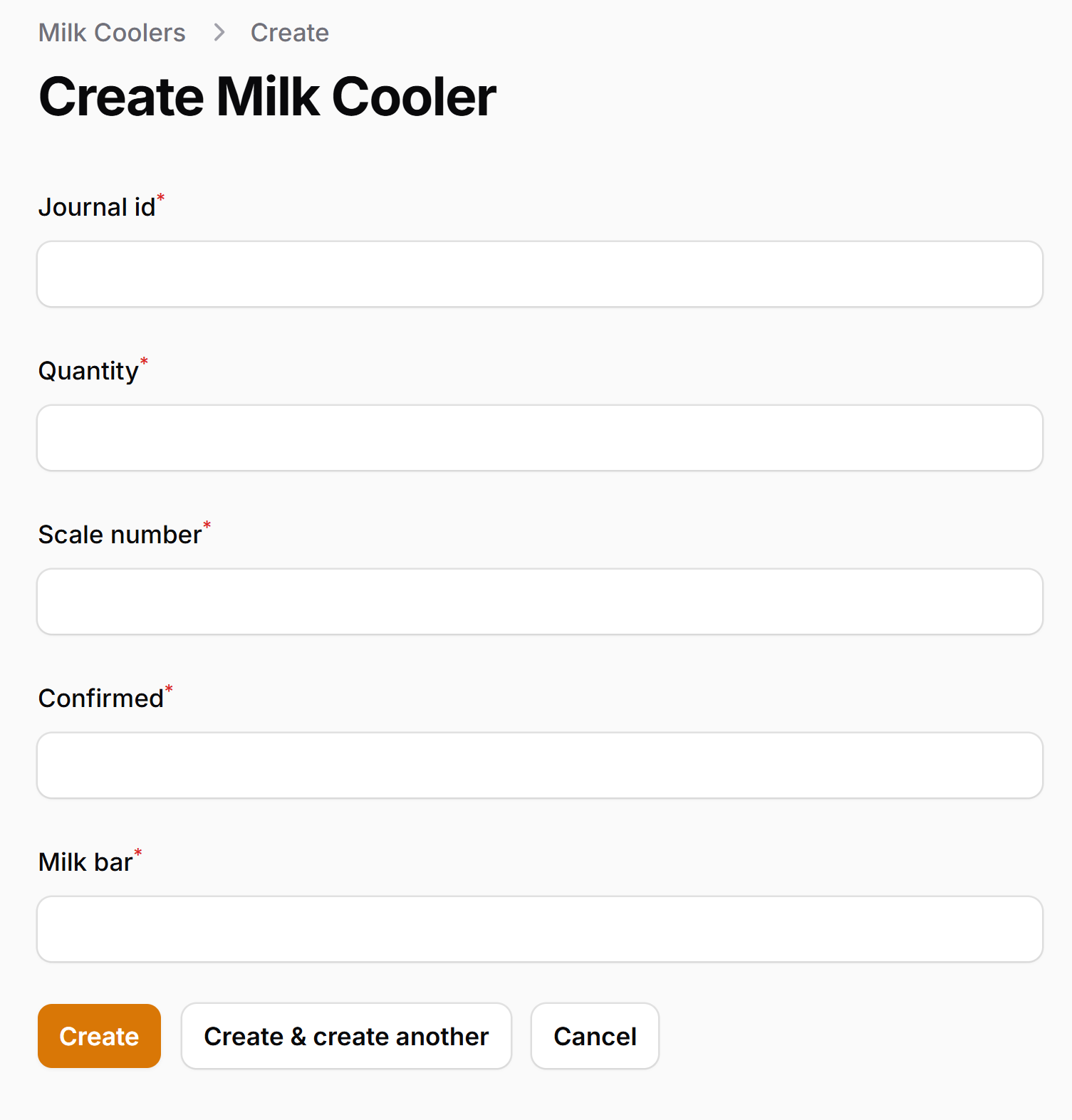1072x1120 pixels.
Task: Focus the Quantity input field
Action: pos(539,438)
